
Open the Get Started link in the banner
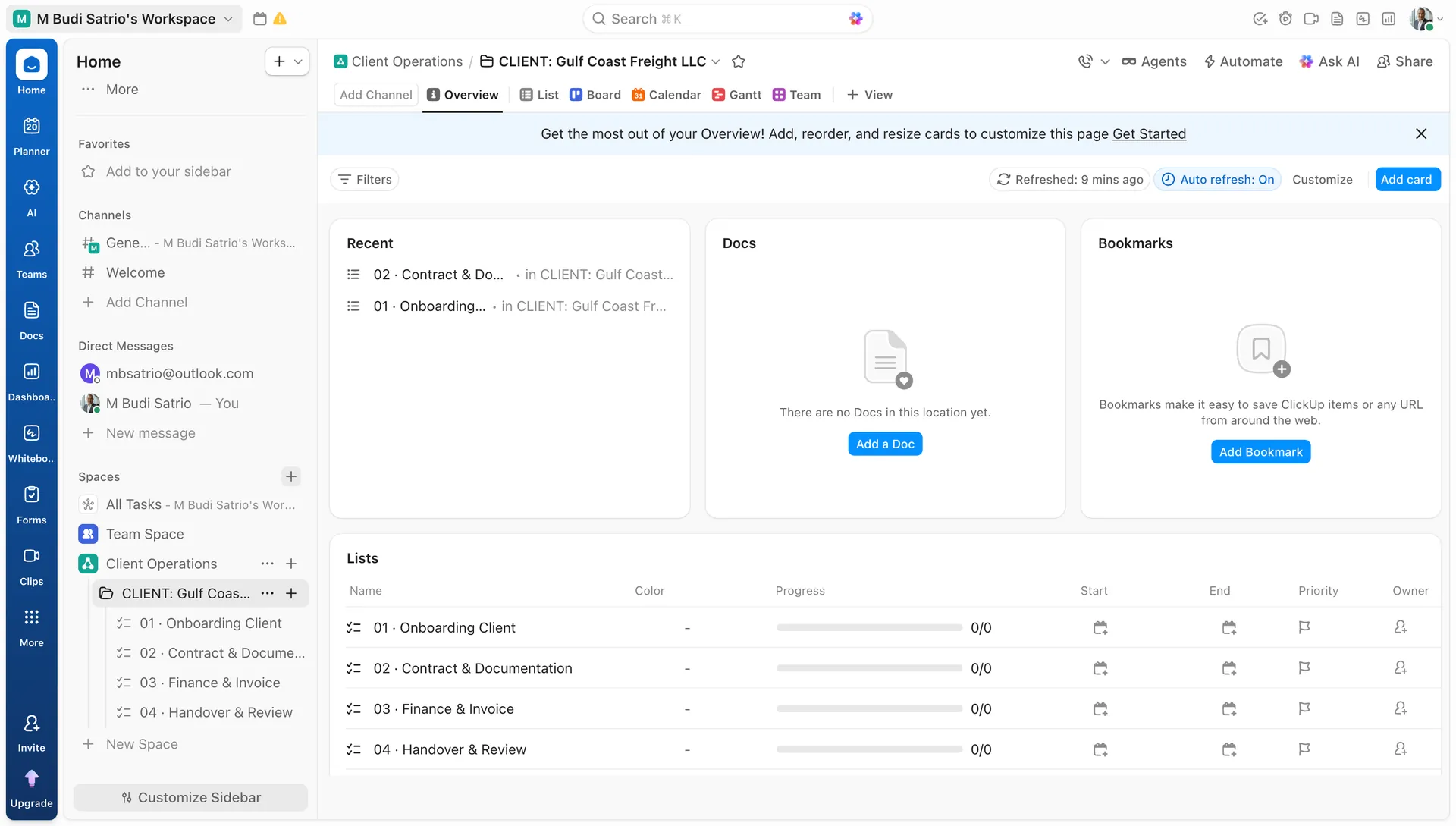coord(1149,133)
